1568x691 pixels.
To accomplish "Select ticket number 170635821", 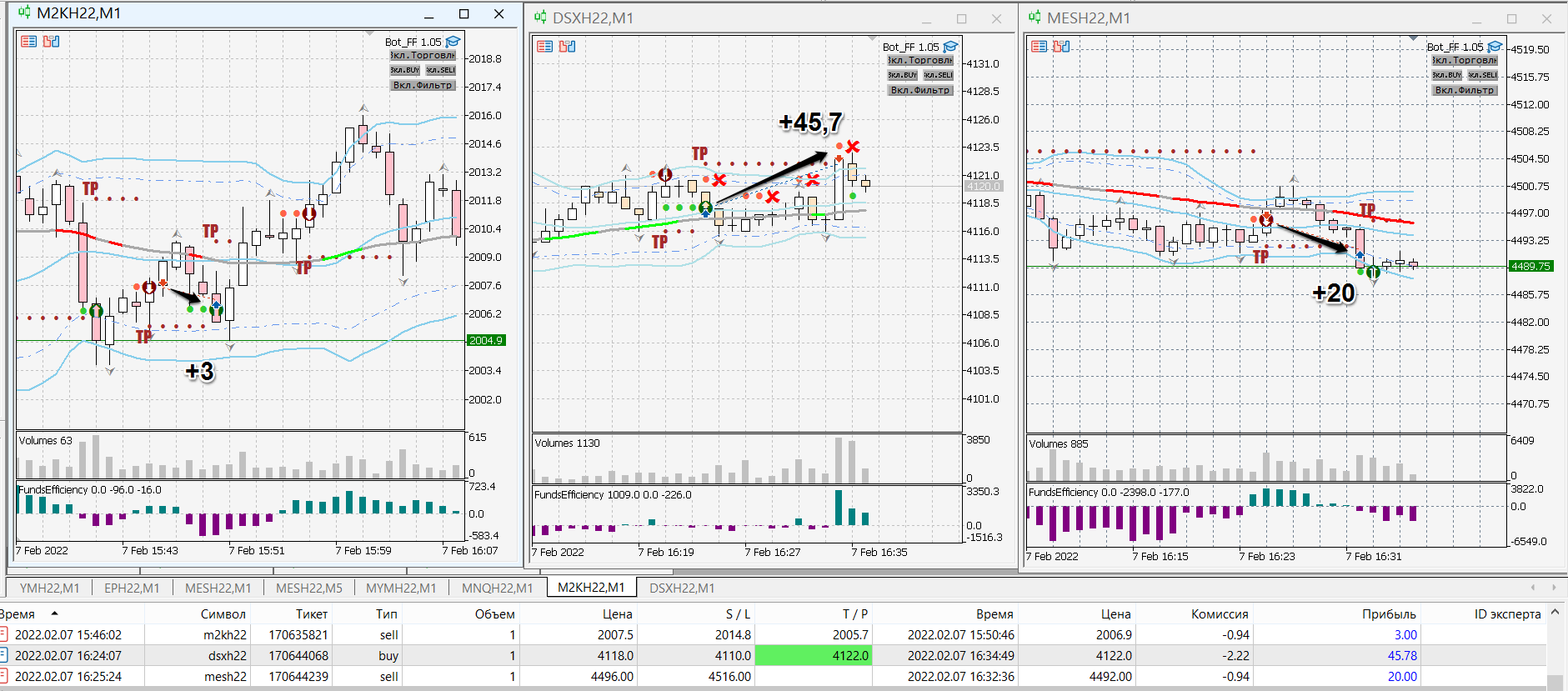I will click(x=298, y=635).
